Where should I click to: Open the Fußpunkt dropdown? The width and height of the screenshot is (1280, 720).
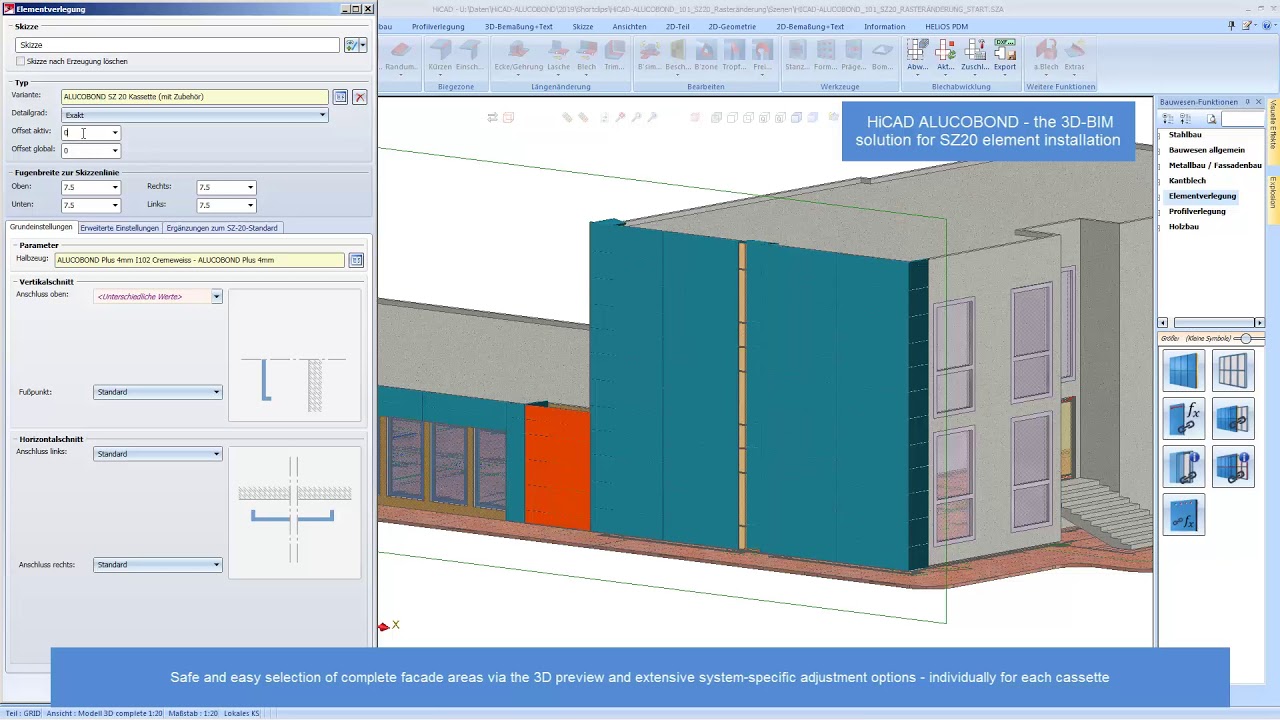point(158,392)
